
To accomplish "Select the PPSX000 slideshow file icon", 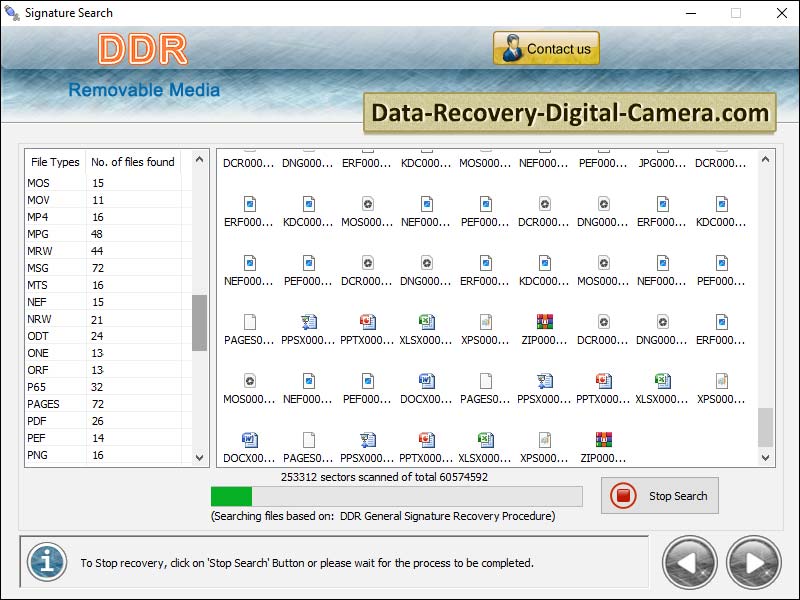I will point(309,322).
